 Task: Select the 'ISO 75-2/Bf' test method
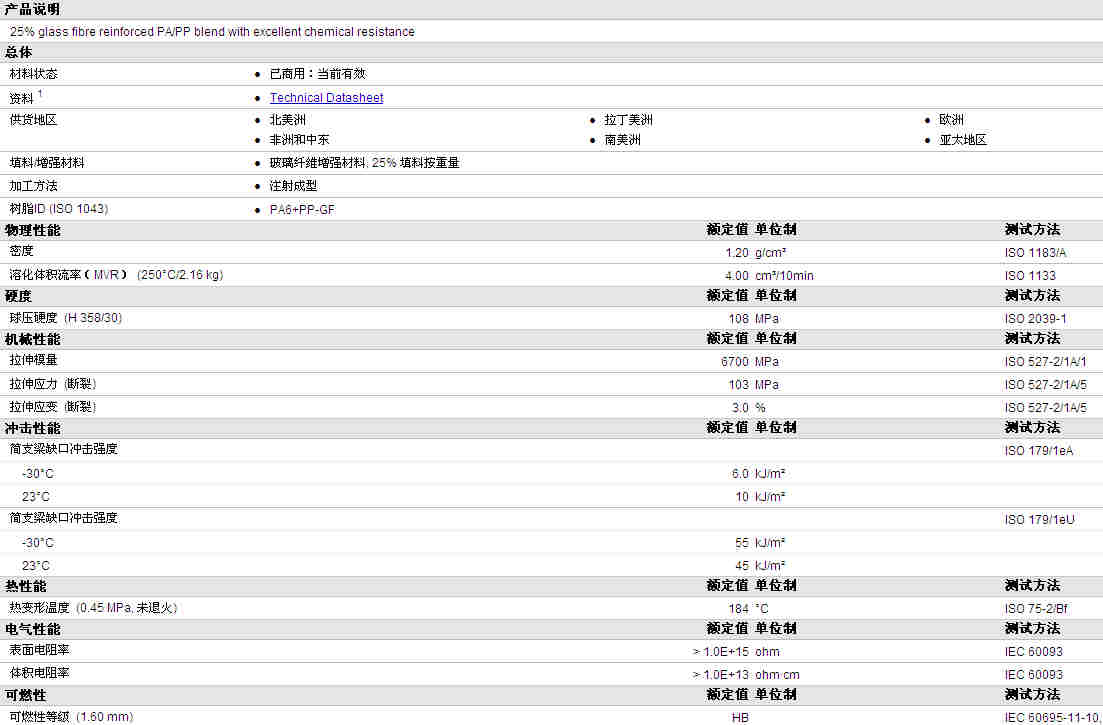tap(1036, 608)
